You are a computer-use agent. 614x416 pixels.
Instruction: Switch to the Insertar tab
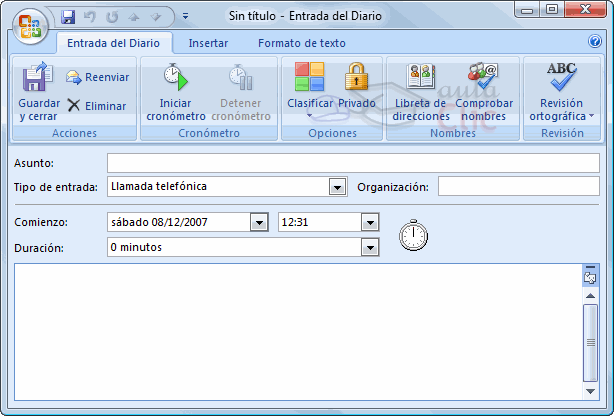point(208,43)
